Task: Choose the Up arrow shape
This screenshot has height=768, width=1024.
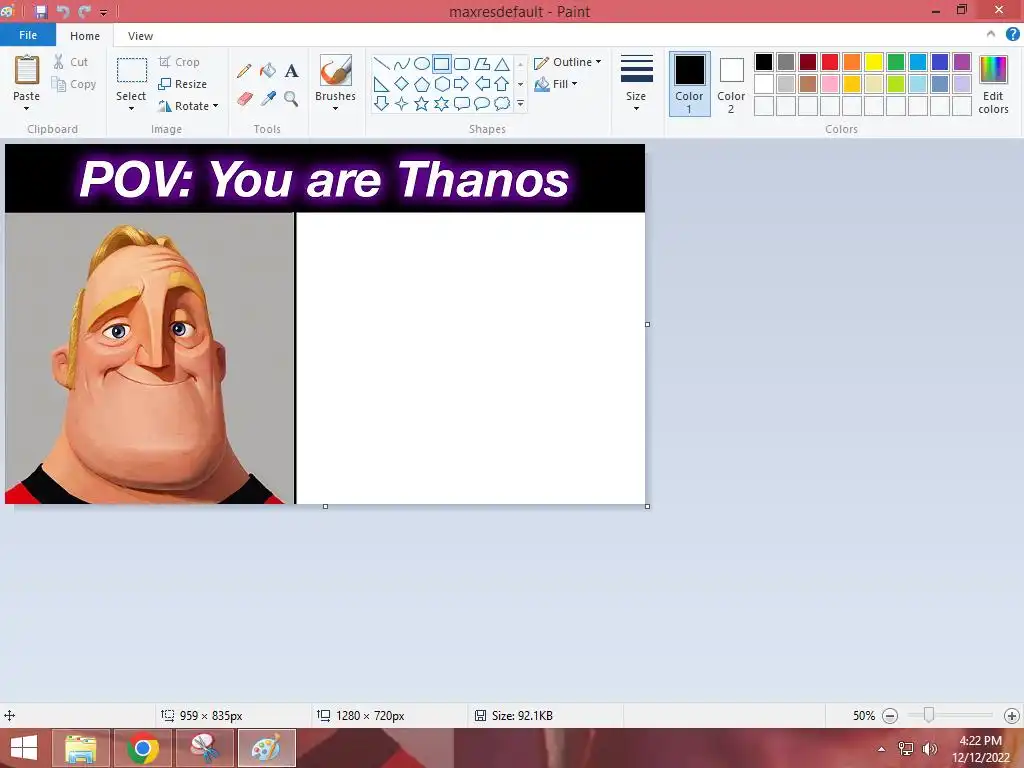Action: (x=502, y=84)
